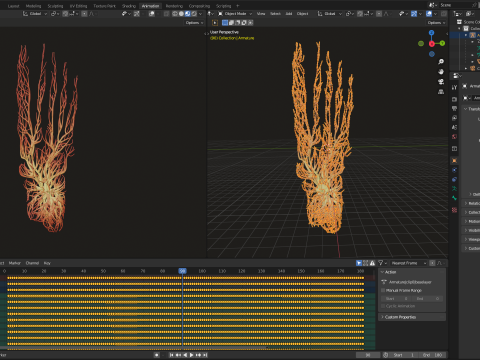
Task: Open the Modeling workspace tab
Action: pos(33,6)
